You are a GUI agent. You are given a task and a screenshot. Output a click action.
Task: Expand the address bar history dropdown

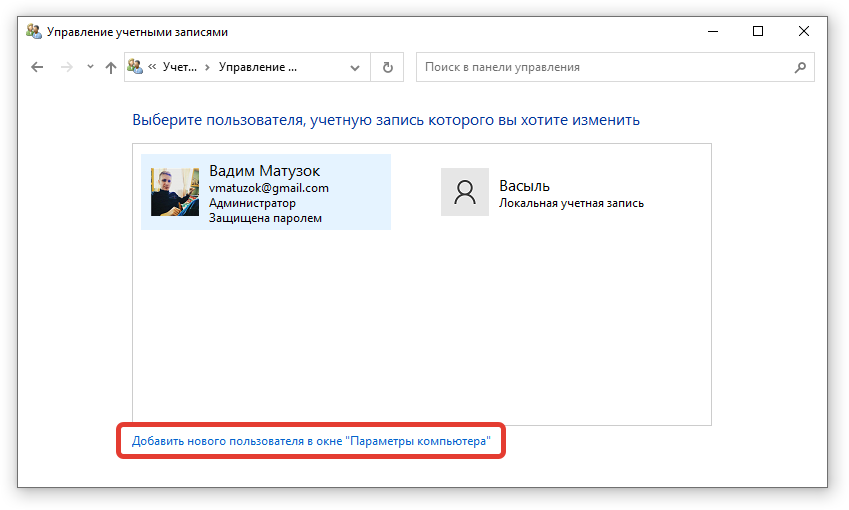click(x=354, y=68)
